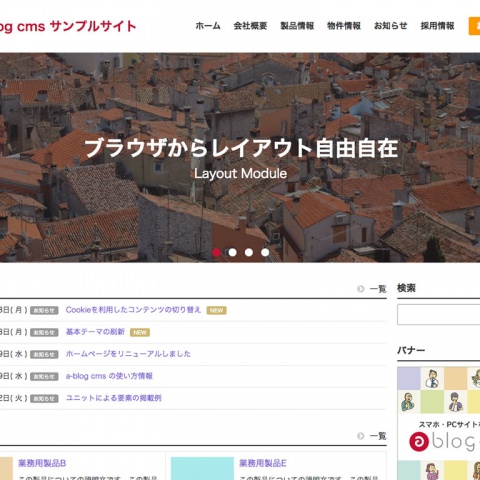Image resolution: width=480 pixels, height=480 pixels.
Task: Switch to the fourth slide dot
Action: point(265,252)
